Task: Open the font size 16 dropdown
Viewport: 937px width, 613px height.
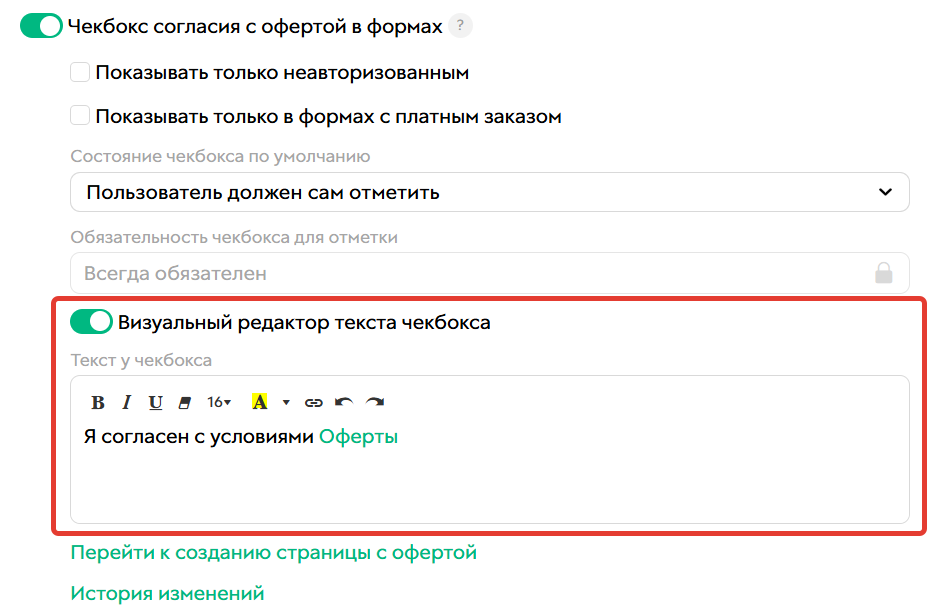Action: (219, 403)
